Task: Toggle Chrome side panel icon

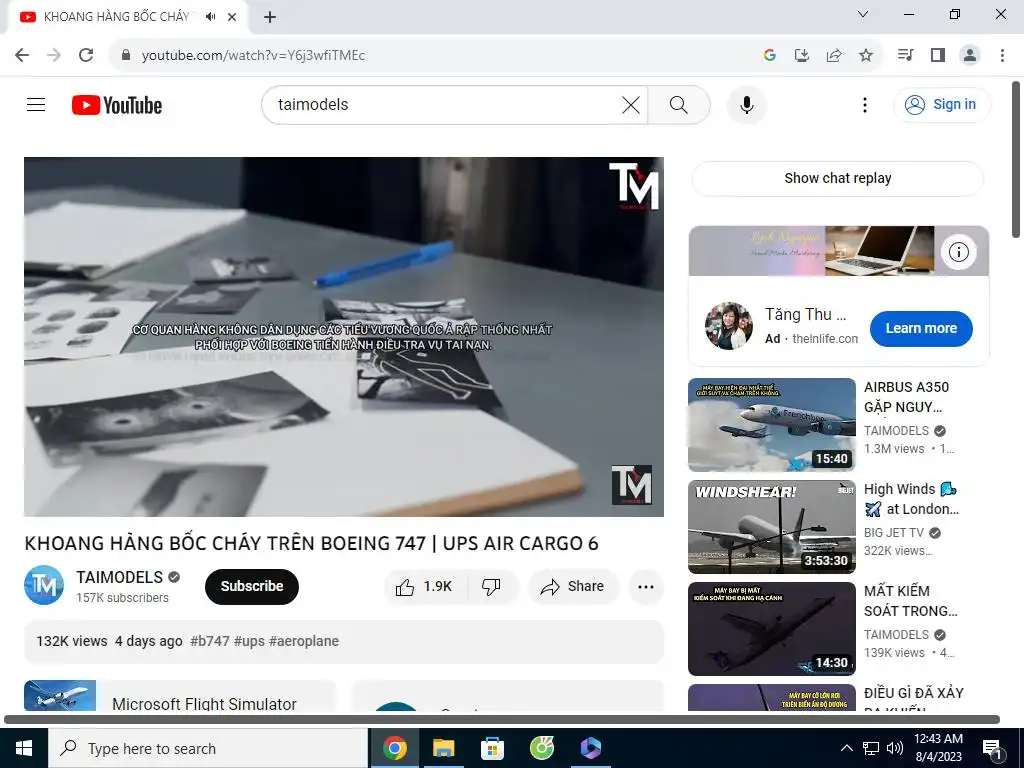Action: pos(938,55)
